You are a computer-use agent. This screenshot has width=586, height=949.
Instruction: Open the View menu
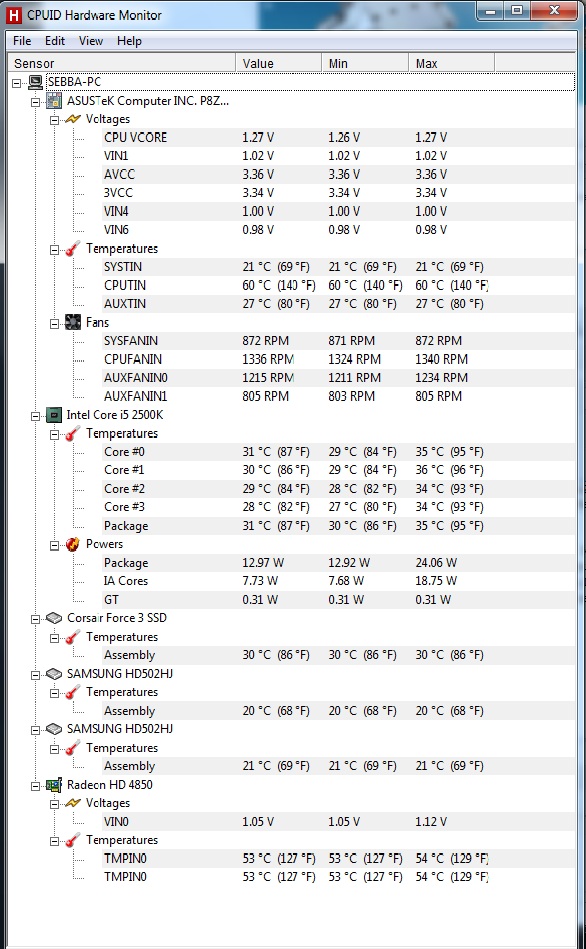[91, 41]
